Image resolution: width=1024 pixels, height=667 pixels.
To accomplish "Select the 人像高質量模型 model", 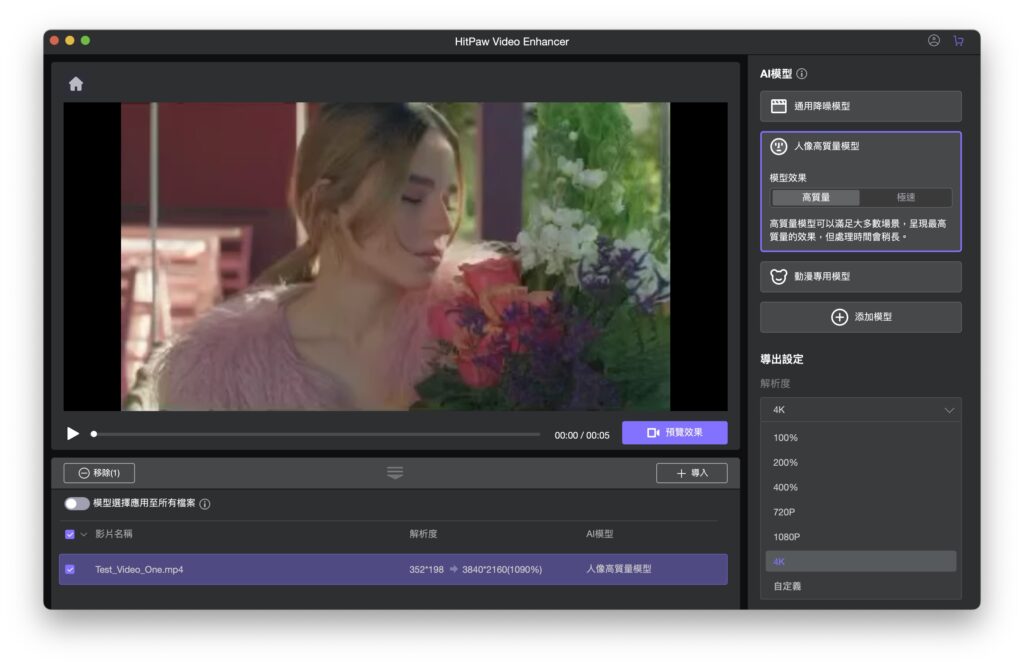I will coord(861,146).
